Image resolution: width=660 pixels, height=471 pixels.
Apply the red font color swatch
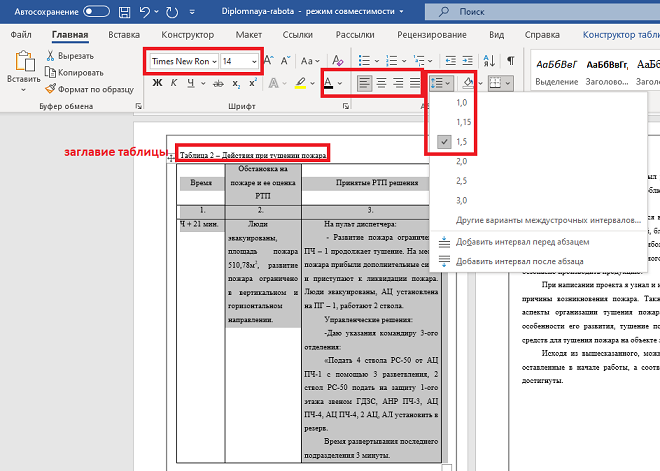pyautogui.click(x=329, y=83)
